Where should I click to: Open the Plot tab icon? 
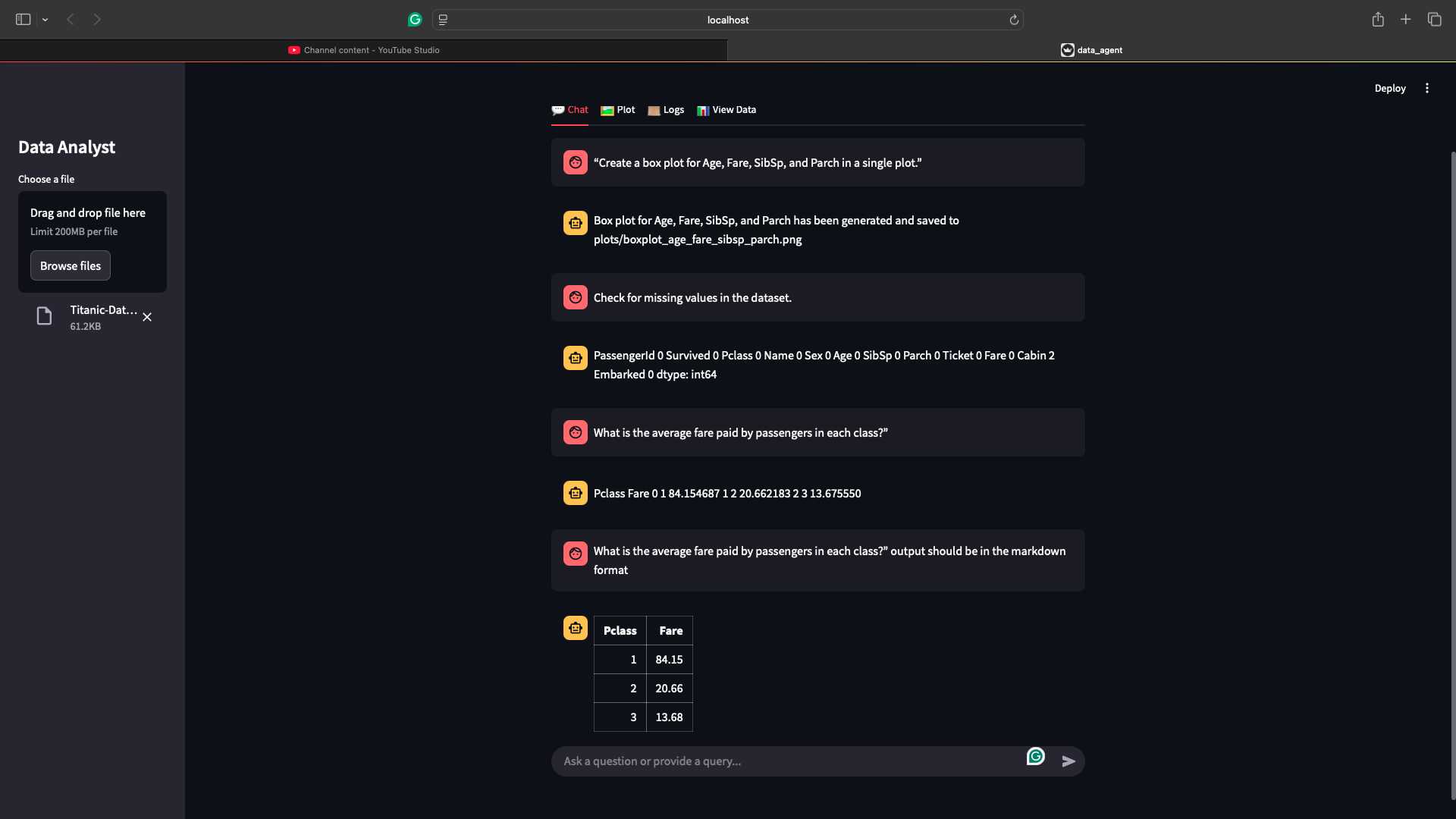coord(607,110)
